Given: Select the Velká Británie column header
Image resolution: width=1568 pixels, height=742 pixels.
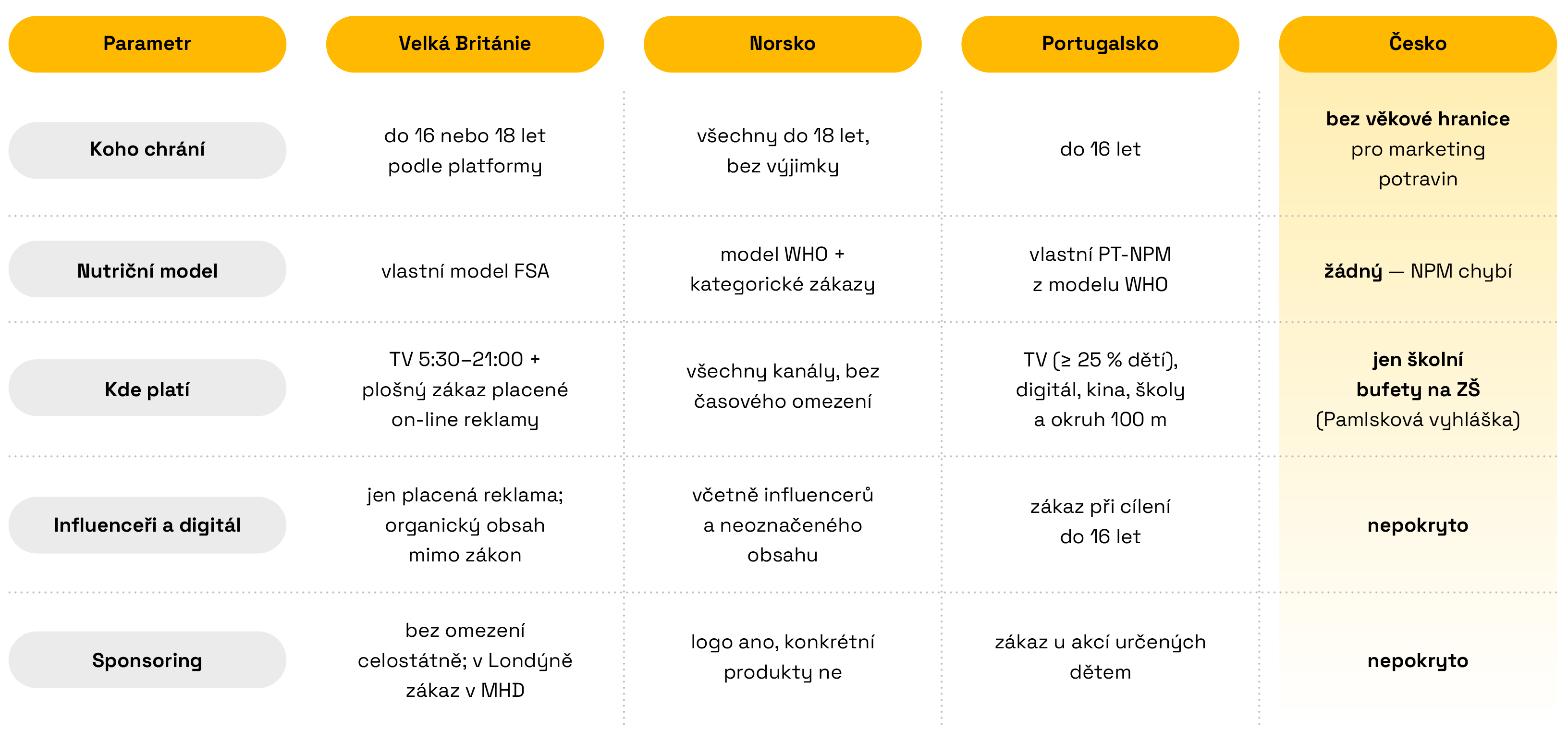Looking at the screenshot, I should tap(465, 44).
